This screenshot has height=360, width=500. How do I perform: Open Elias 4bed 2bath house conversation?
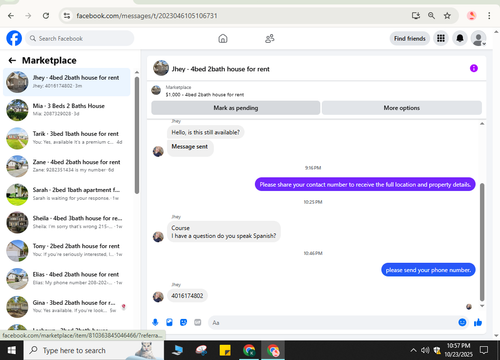tap(67, 279)
